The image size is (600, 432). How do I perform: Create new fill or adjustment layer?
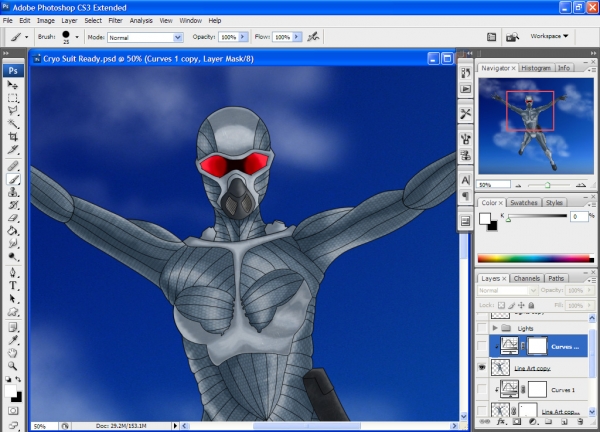533,422
